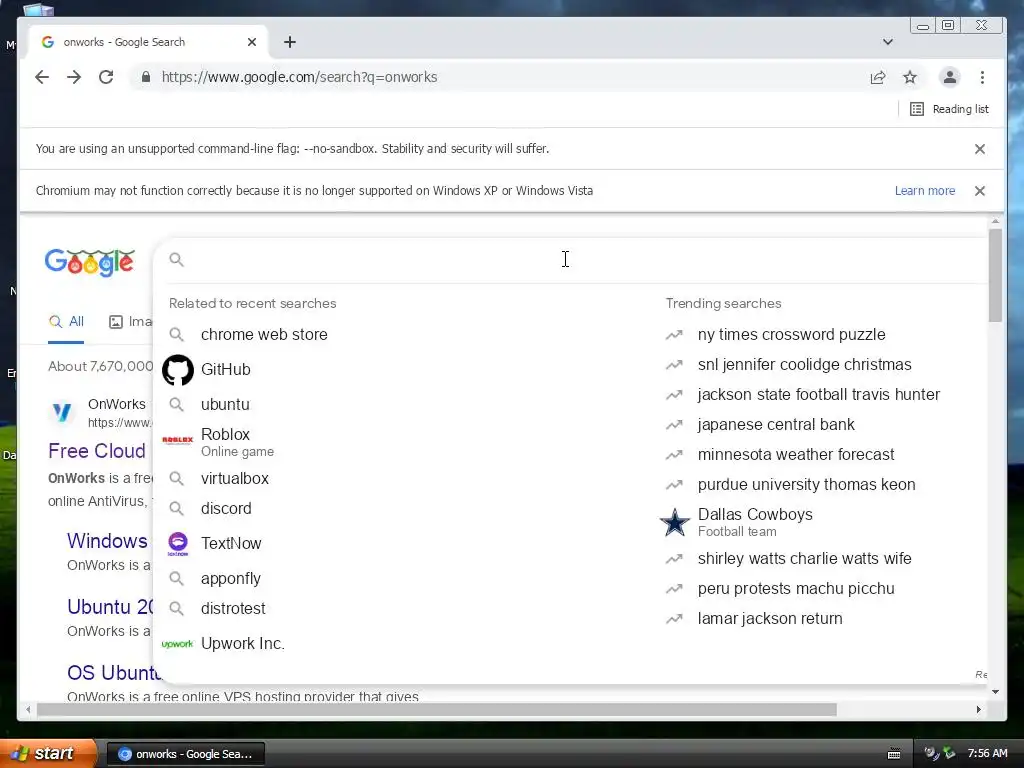Open the Learn more link
The image size is (1024, 768).
pos(925,191)
